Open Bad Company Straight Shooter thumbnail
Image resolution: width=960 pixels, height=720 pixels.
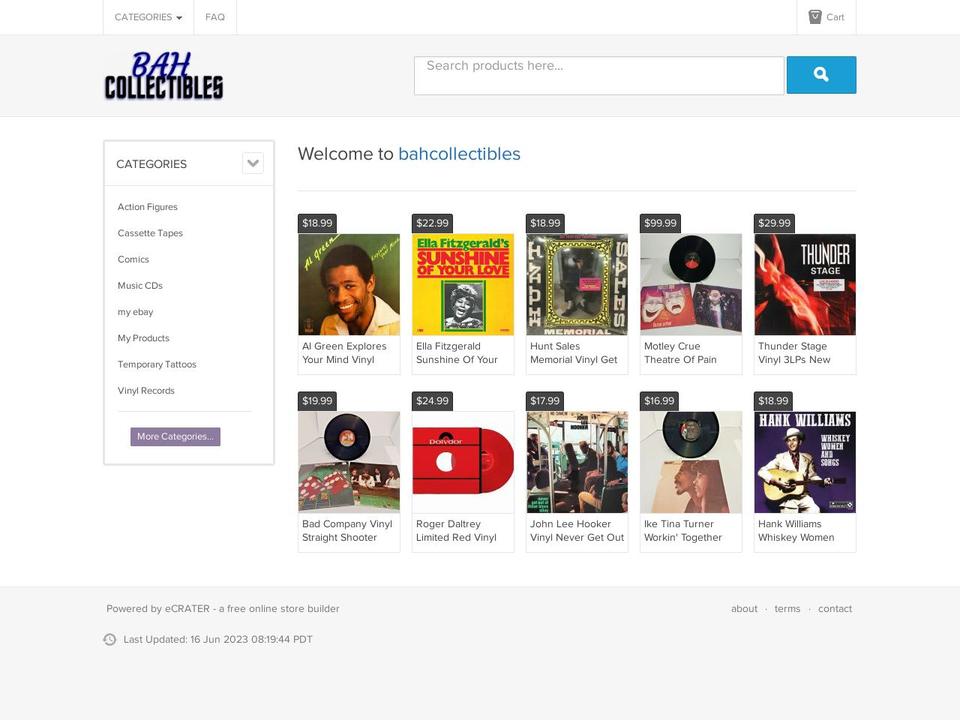(349, 462)
